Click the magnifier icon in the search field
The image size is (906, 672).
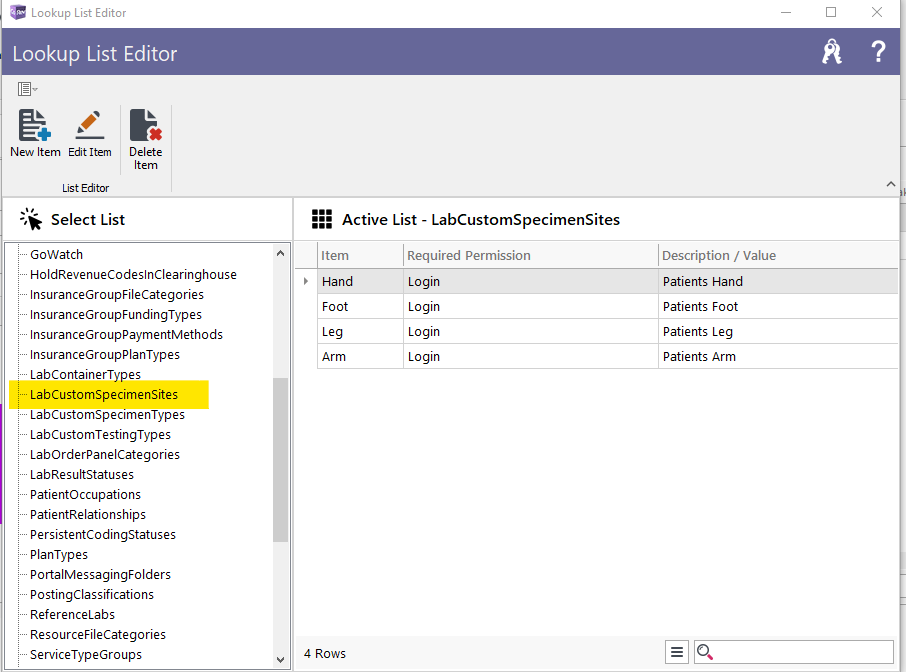click(x=705, y=652)
